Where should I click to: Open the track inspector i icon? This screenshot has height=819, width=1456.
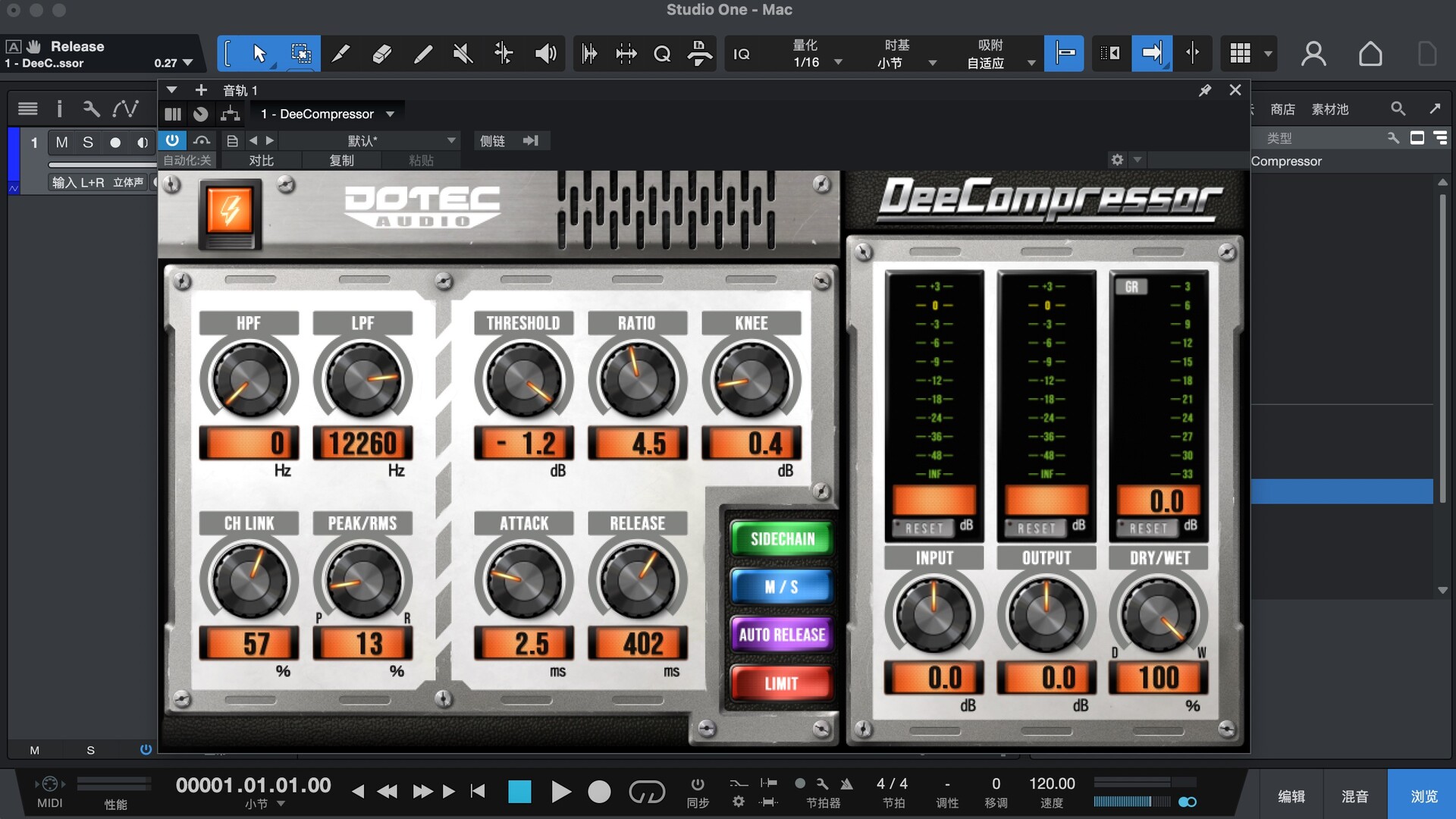(x=59, y=108)
